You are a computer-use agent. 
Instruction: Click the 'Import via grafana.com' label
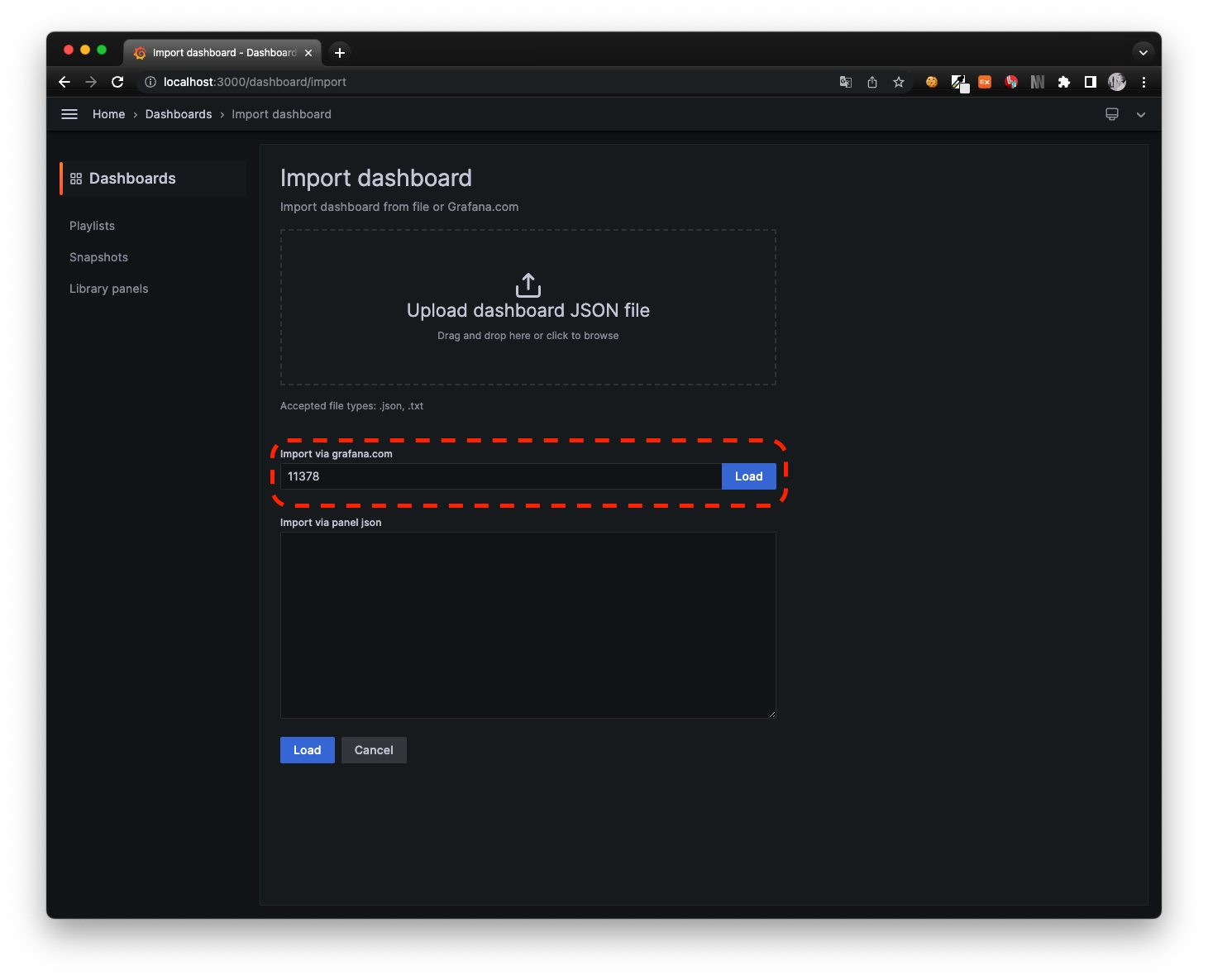pyautogui.click(x=337, y=454)
